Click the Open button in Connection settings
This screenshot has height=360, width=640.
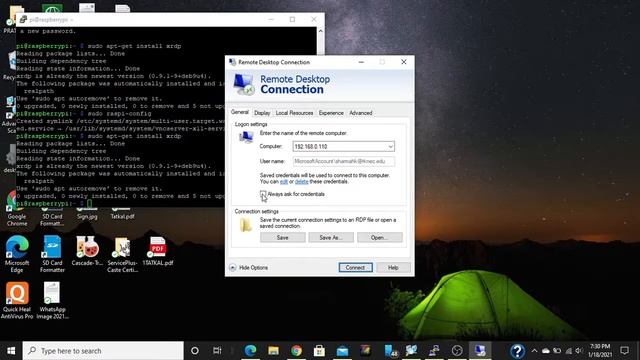(380, 238)
